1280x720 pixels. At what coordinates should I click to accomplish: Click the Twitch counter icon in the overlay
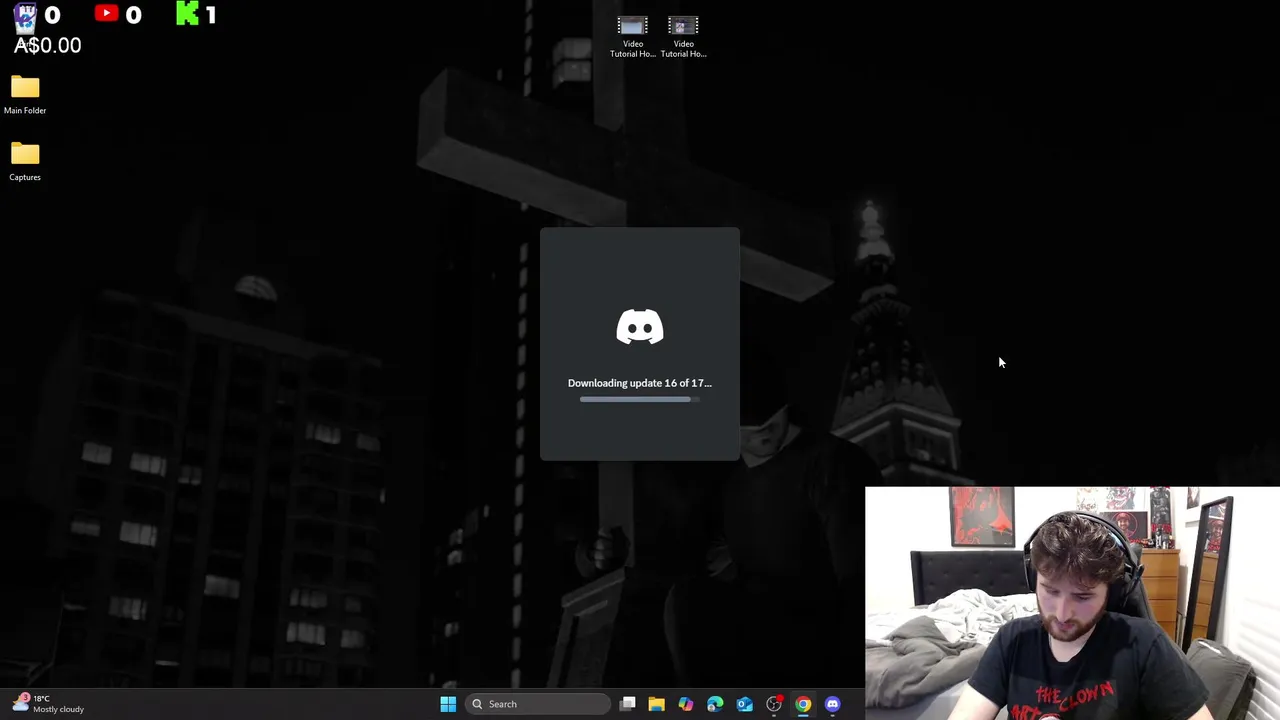(x=25, y=14)
